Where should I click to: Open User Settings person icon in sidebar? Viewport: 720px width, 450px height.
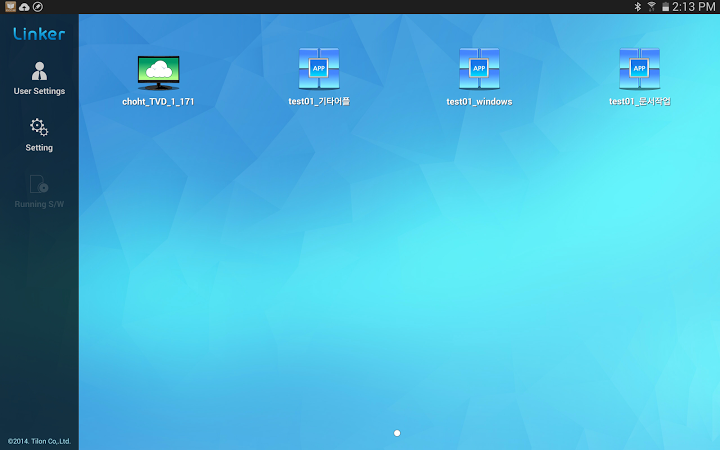39,71
